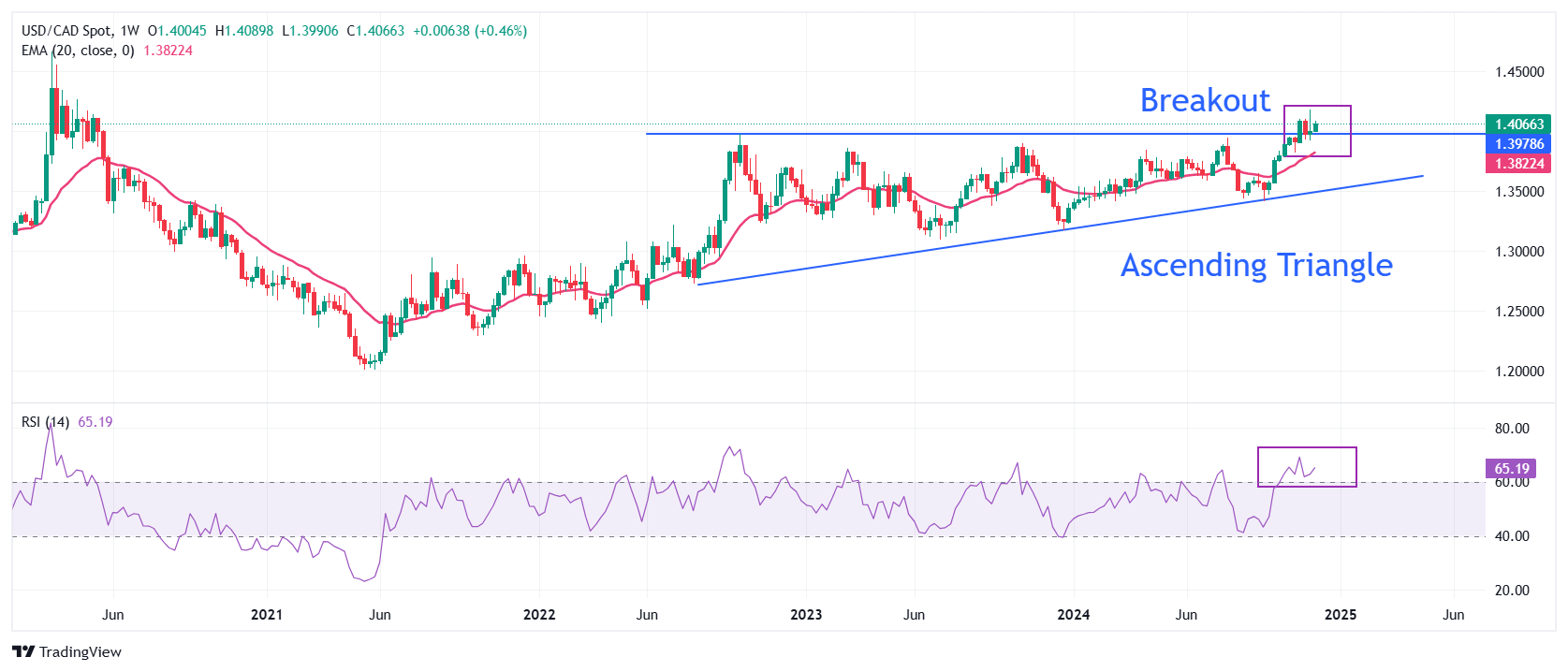Click the +0.46% change value in the header
The height and width of the screenshot is (672, 1568).
pos(501,31)
